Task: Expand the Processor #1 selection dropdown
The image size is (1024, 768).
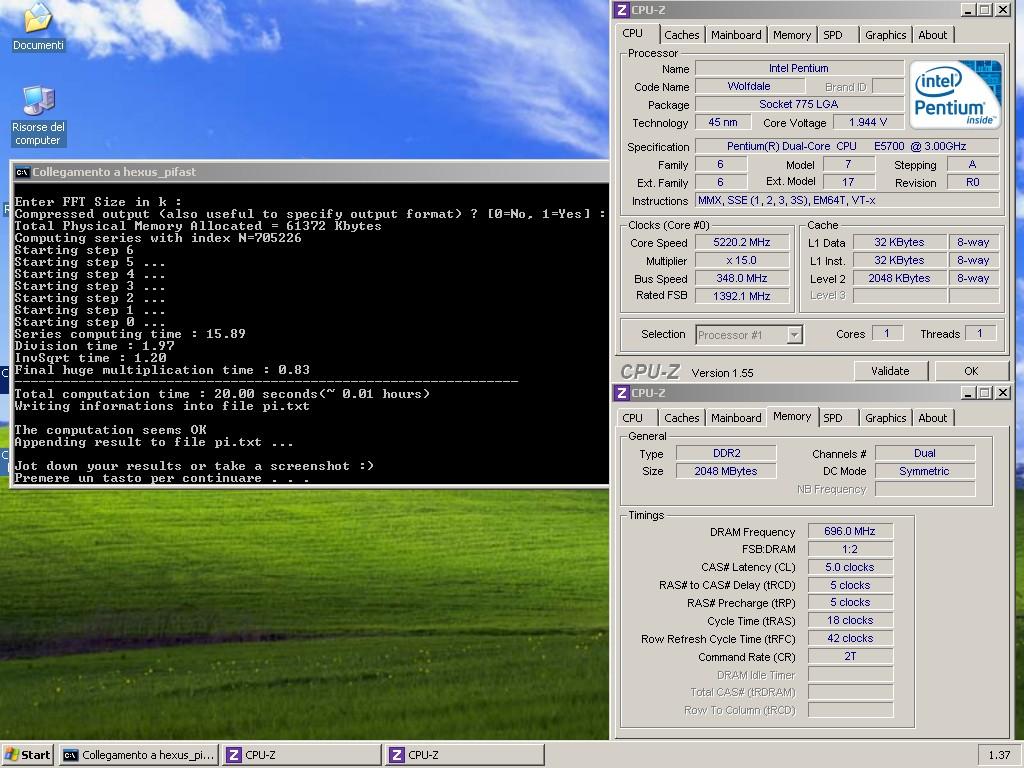Action: [x=794, y=335]
